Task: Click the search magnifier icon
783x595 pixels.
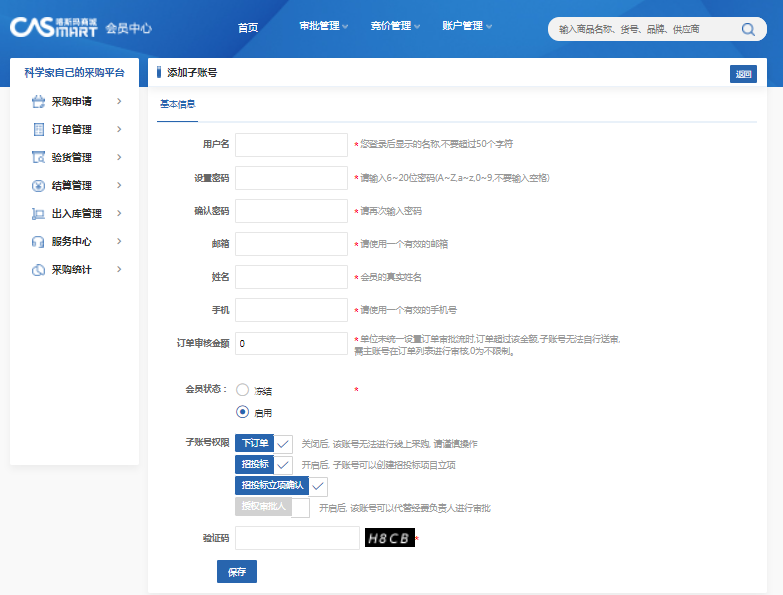Action: (748, 29)
